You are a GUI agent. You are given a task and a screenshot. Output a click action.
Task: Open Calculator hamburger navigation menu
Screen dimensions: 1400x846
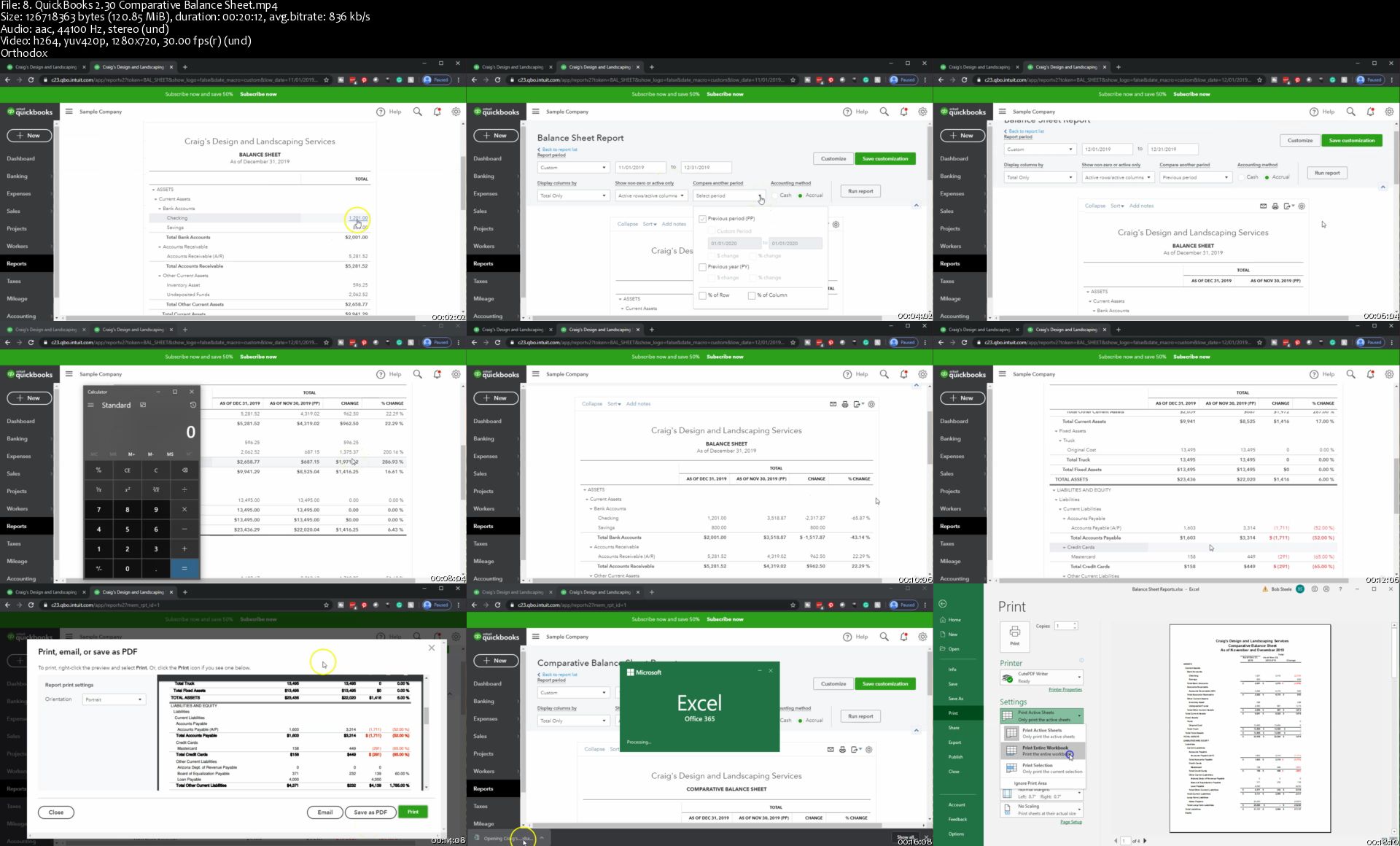[x=91, y=405]
